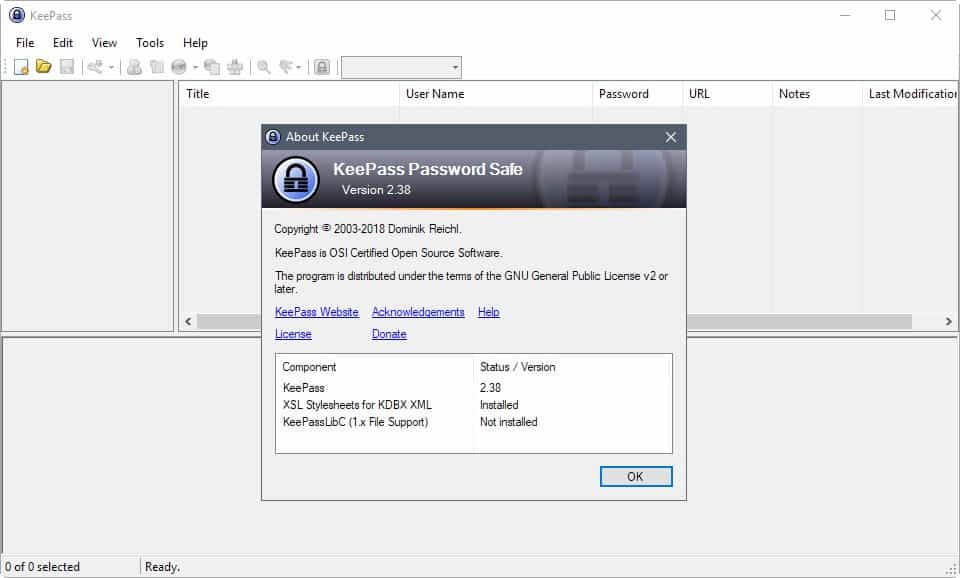
Task: Click the Find magnifier toolbar icon
Action: pos(264,67)
